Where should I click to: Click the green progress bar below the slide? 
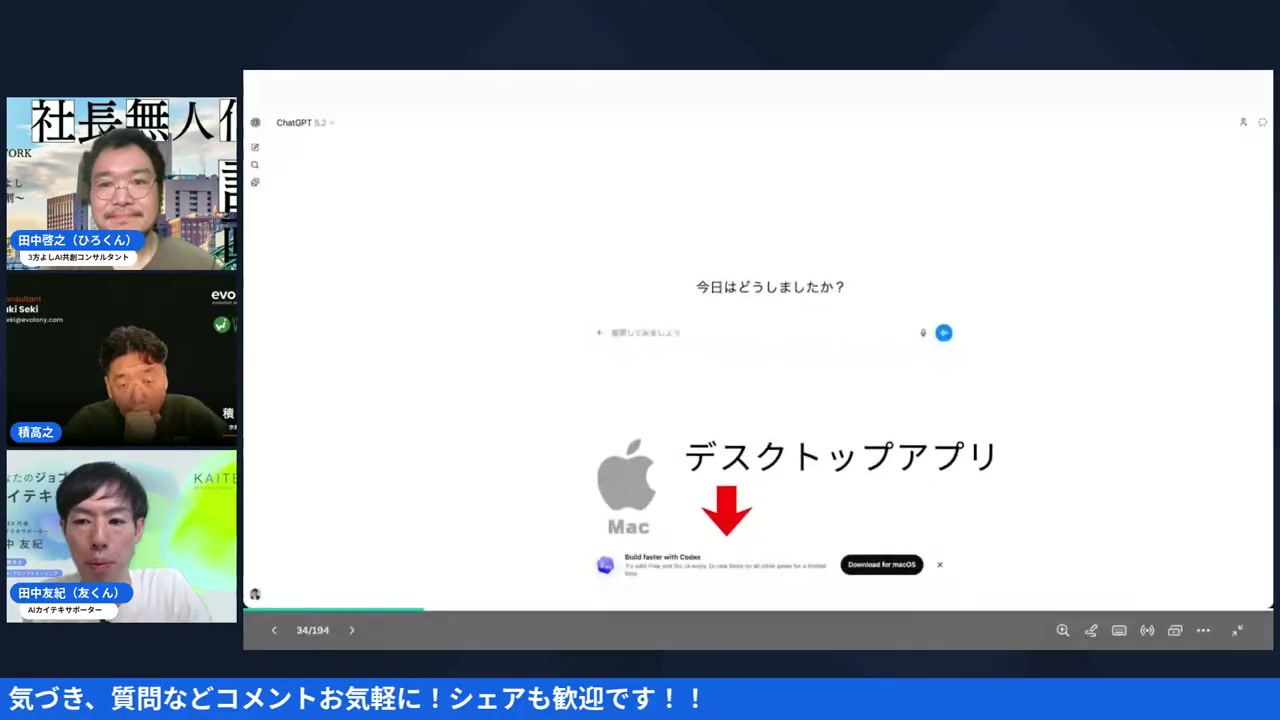pyautogui.click(x=335, y=608)
